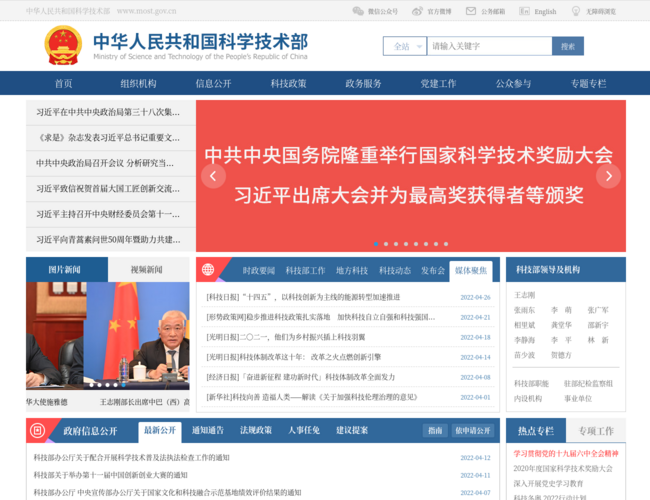Select the first banner carousel dot
This screenshot has height=500, width=650.
(x=376, y=244)
